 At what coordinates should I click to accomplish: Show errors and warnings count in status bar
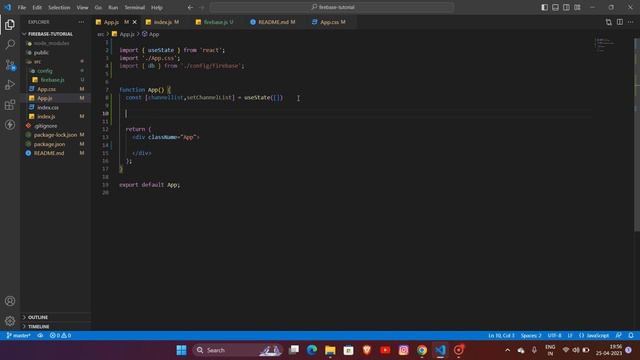pyautogui.click(x=60, y=336)
